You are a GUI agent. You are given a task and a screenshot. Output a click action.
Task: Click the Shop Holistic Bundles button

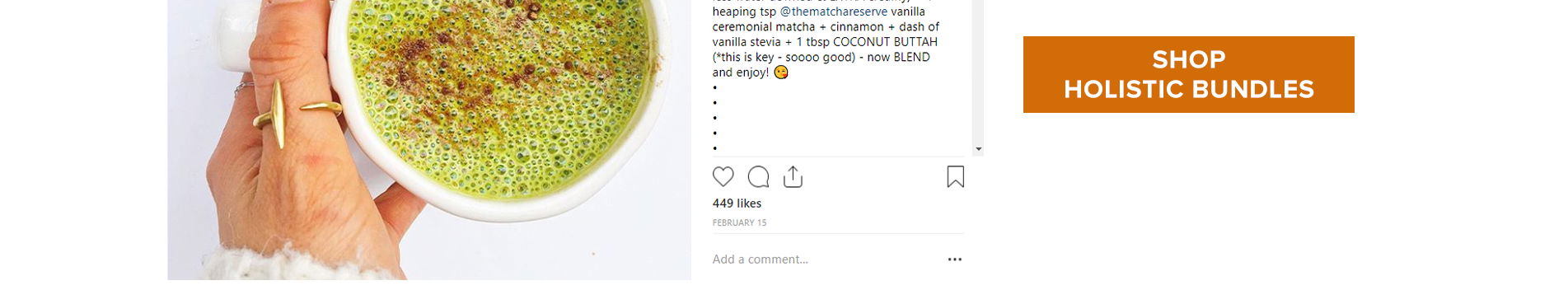click(x=1188, y=74)
